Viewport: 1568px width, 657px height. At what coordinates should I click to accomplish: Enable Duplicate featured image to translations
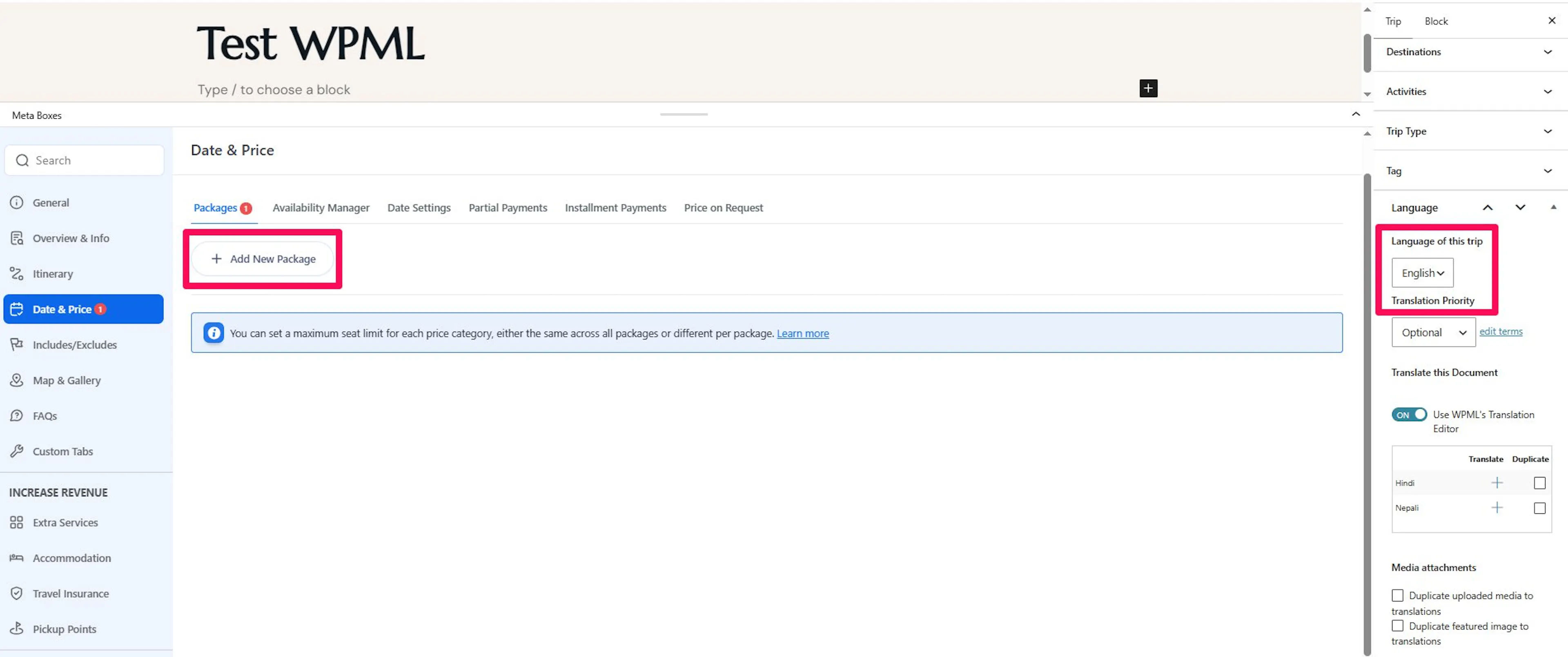tap(1398, 625)
